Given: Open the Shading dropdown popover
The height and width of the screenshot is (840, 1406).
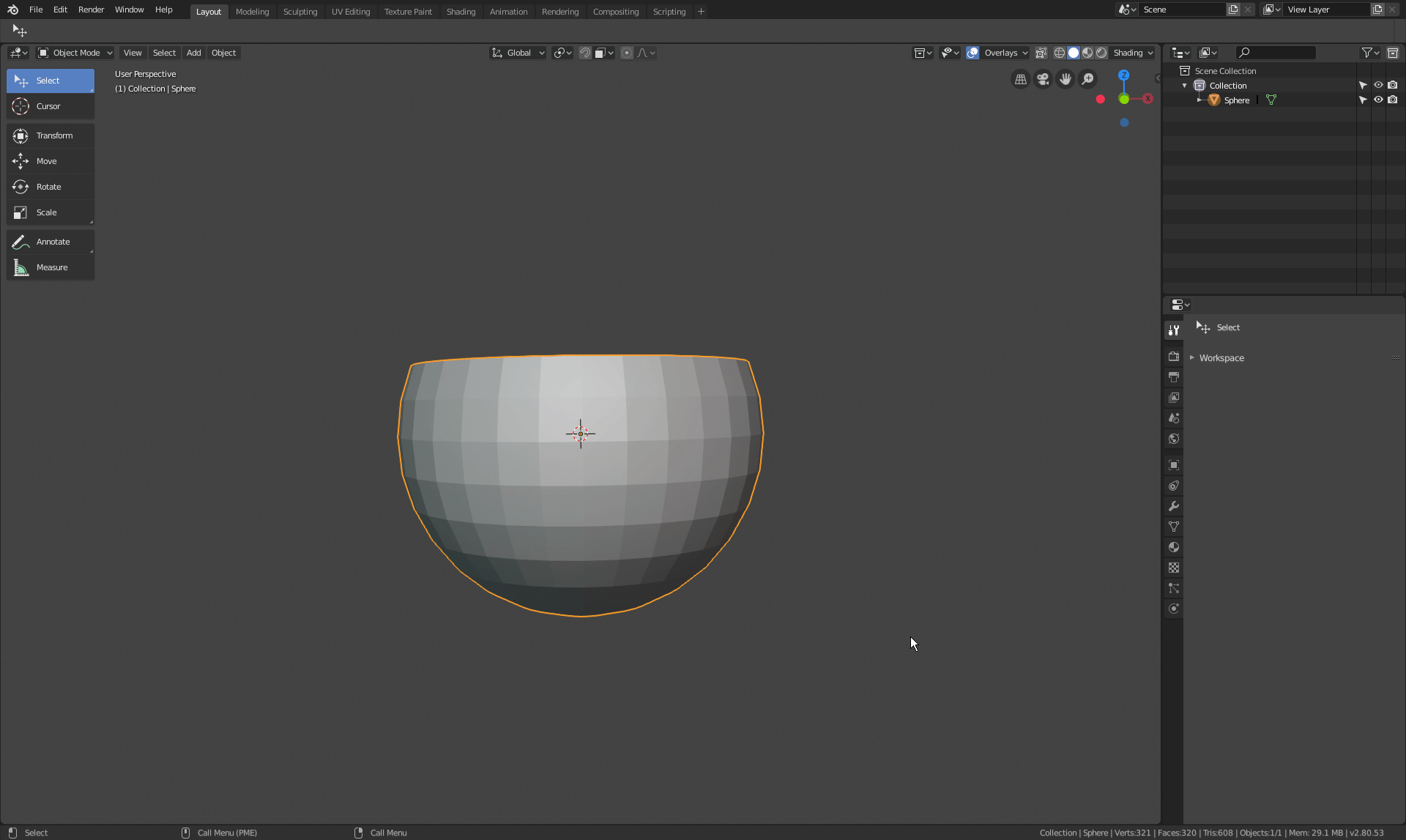Looking at the screenshot, I should click(x=1133, y=53).
